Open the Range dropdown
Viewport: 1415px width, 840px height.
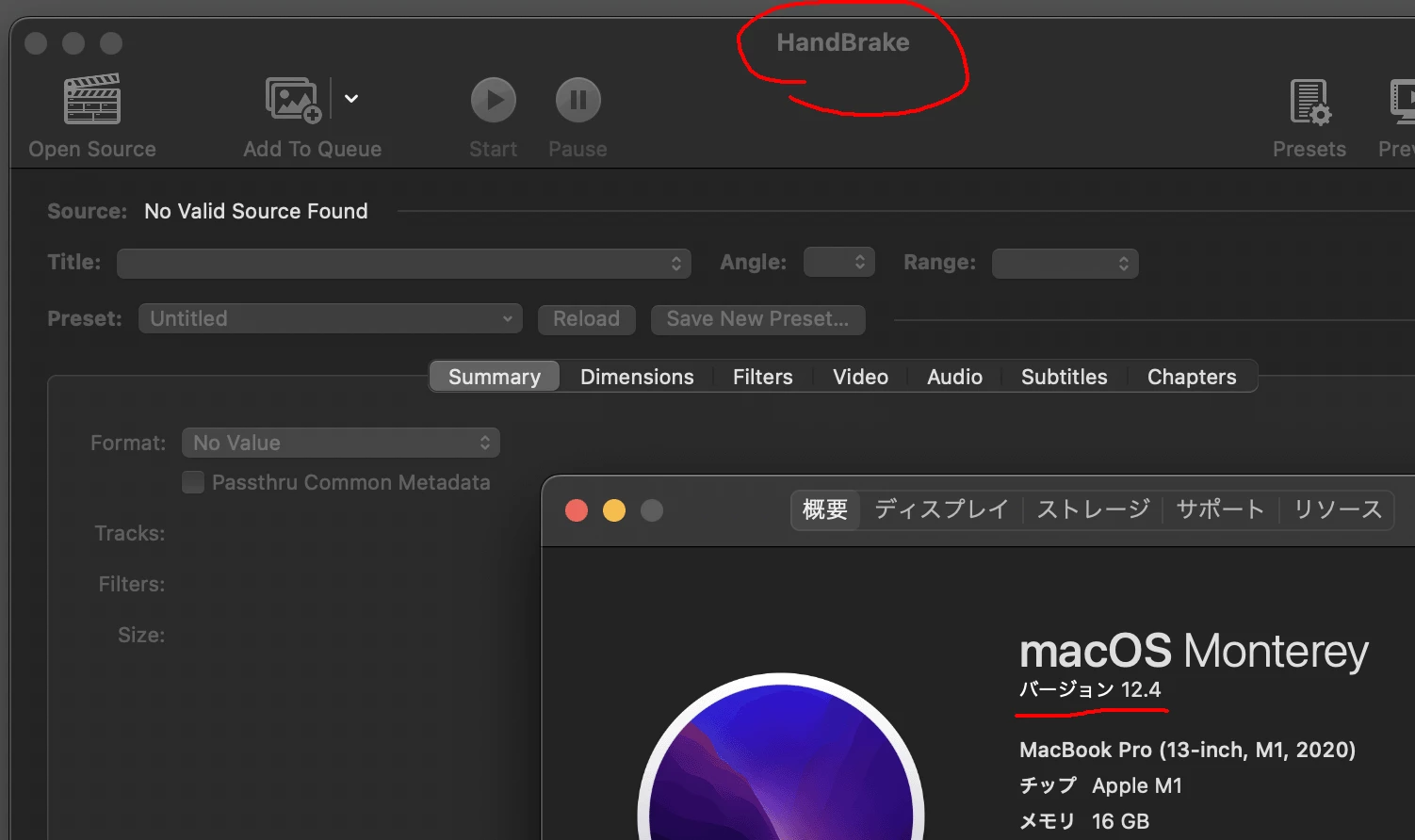(x=1065, y=263)
